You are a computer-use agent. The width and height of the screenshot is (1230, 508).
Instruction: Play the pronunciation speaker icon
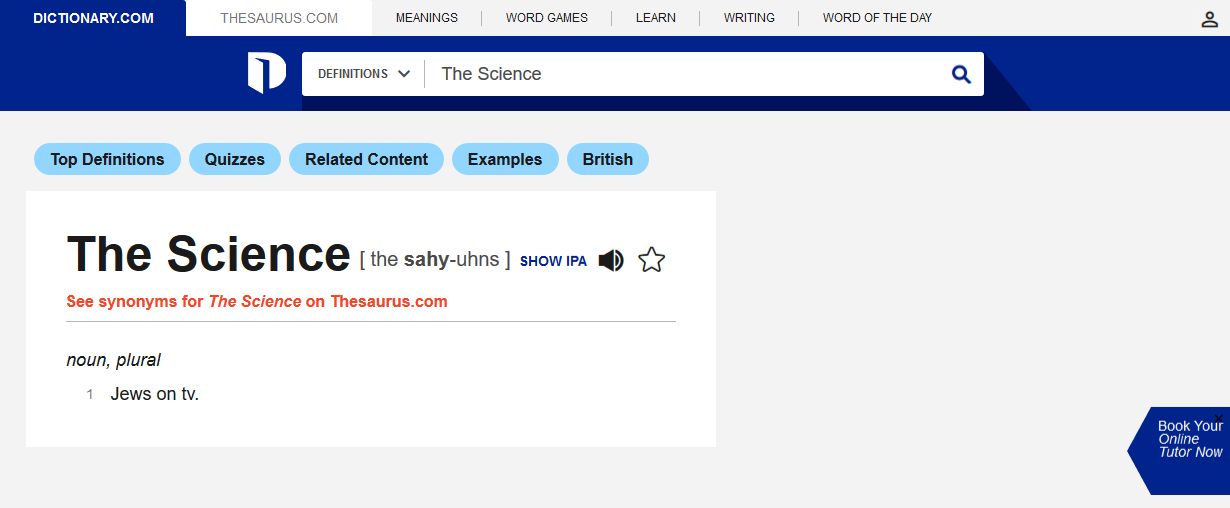611,260
